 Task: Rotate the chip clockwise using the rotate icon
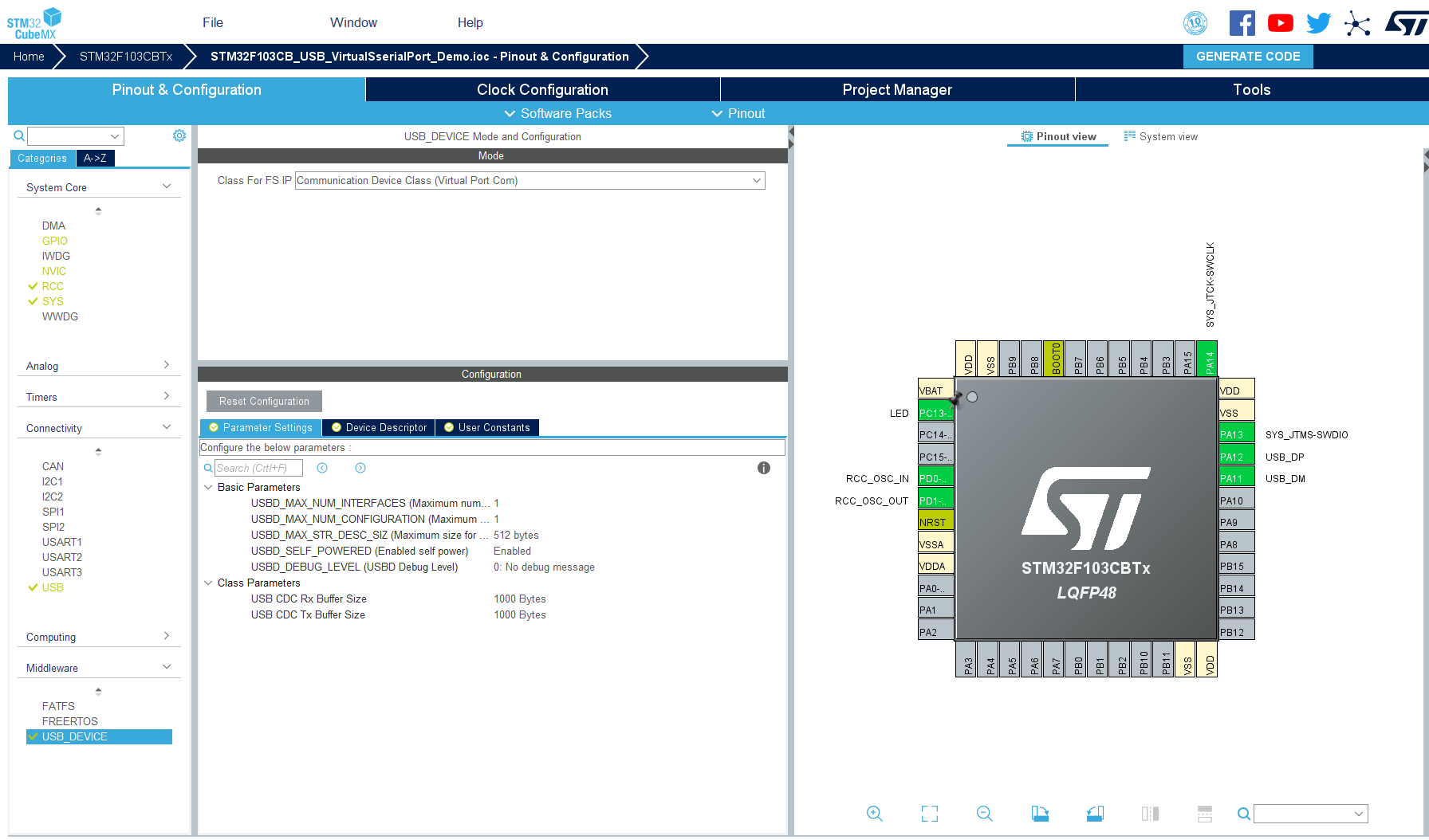pyautogui.click(x=1040, y=814)
